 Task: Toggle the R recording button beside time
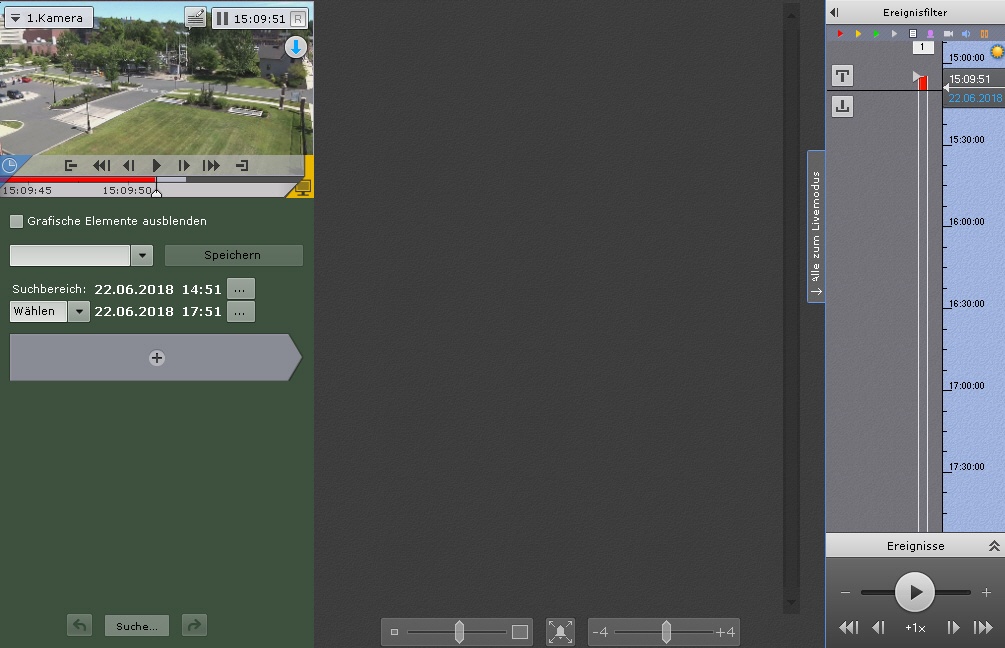click(298, 18)
